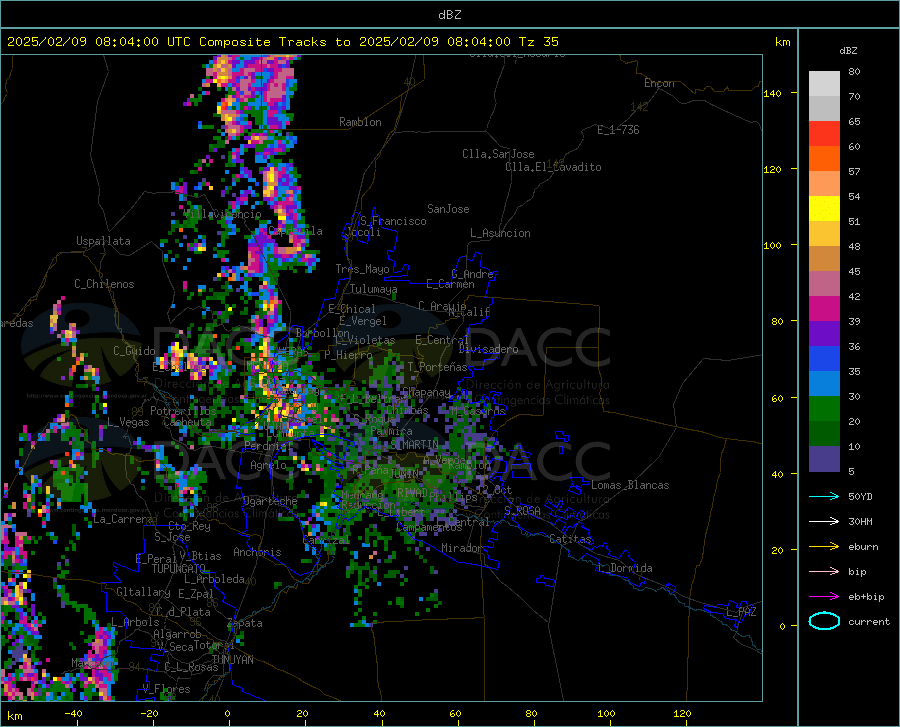Click the 'Divisadero' map label
The width and height of the screenshot is (900, 727).
488,349
